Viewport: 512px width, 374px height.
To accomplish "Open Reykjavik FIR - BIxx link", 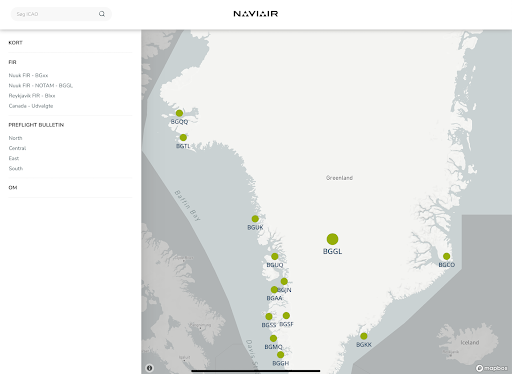I will 32,96.
